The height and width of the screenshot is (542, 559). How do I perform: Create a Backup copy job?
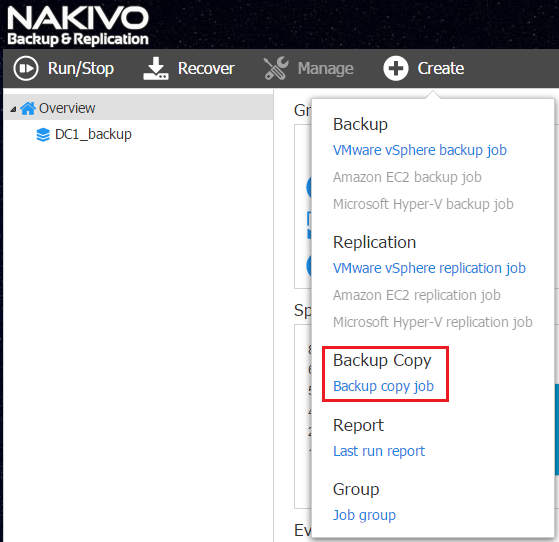click(x=383, y=386)
